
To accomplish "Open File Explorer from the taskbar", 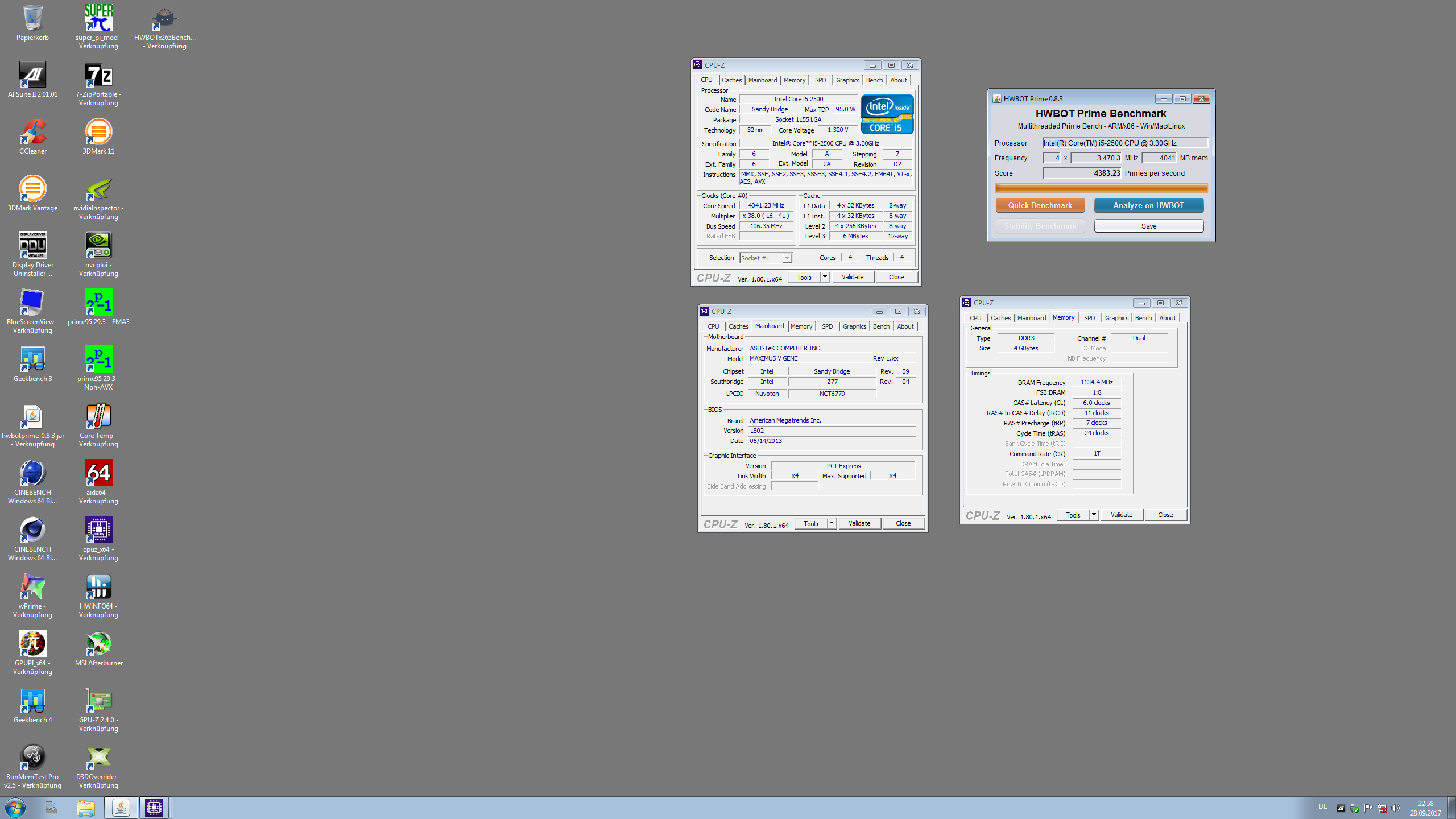I will point(86,808).
